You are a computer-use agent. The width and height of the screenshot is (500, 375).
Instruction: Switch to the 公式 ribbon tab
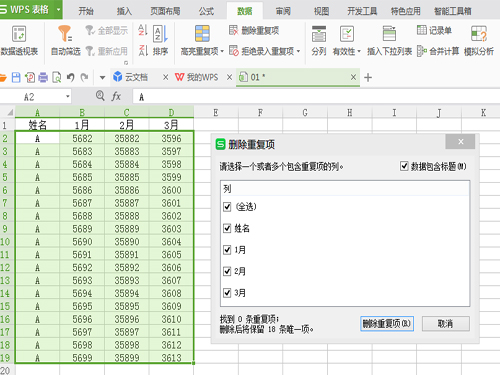pyautogui.click(x=206, y=11)
